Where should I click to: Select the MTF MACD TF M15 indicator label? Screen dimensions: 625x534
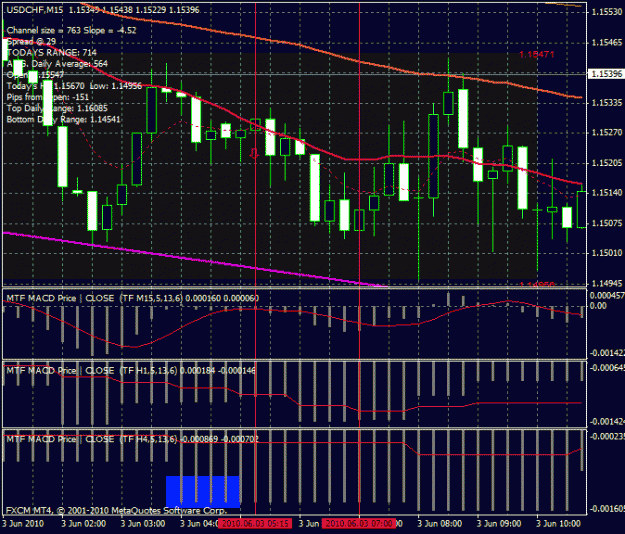tap(132, 298)
